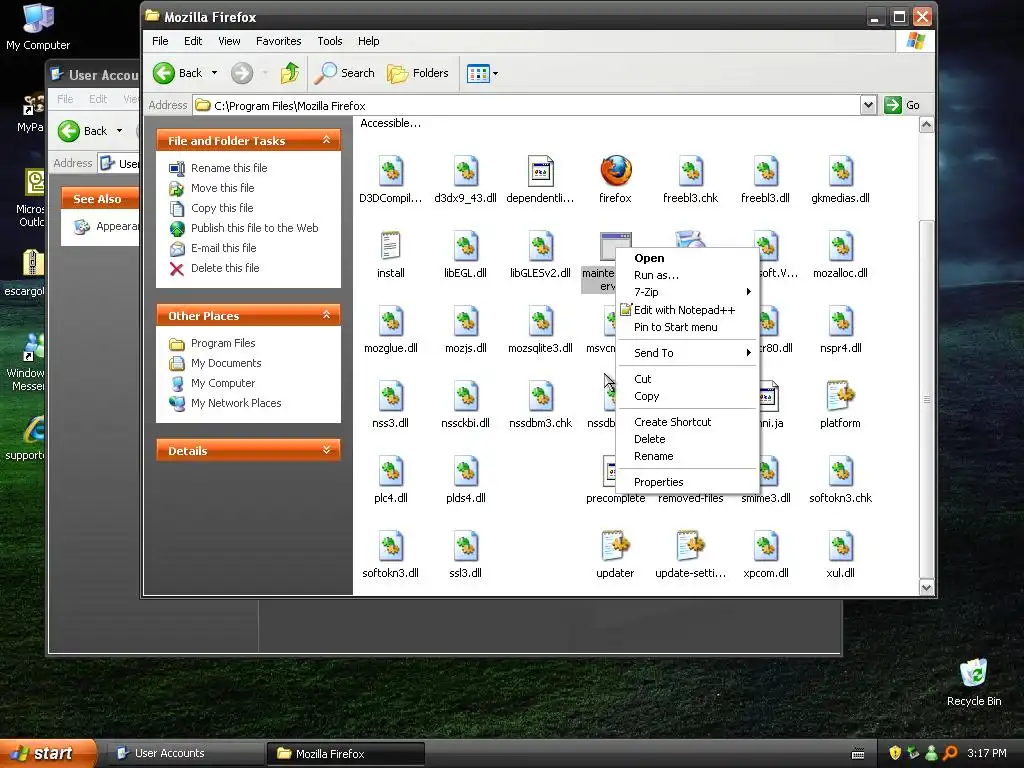Select the mozalloc.dll file
Viewport: 1024px width, 768px height.
tap(840, 254)
